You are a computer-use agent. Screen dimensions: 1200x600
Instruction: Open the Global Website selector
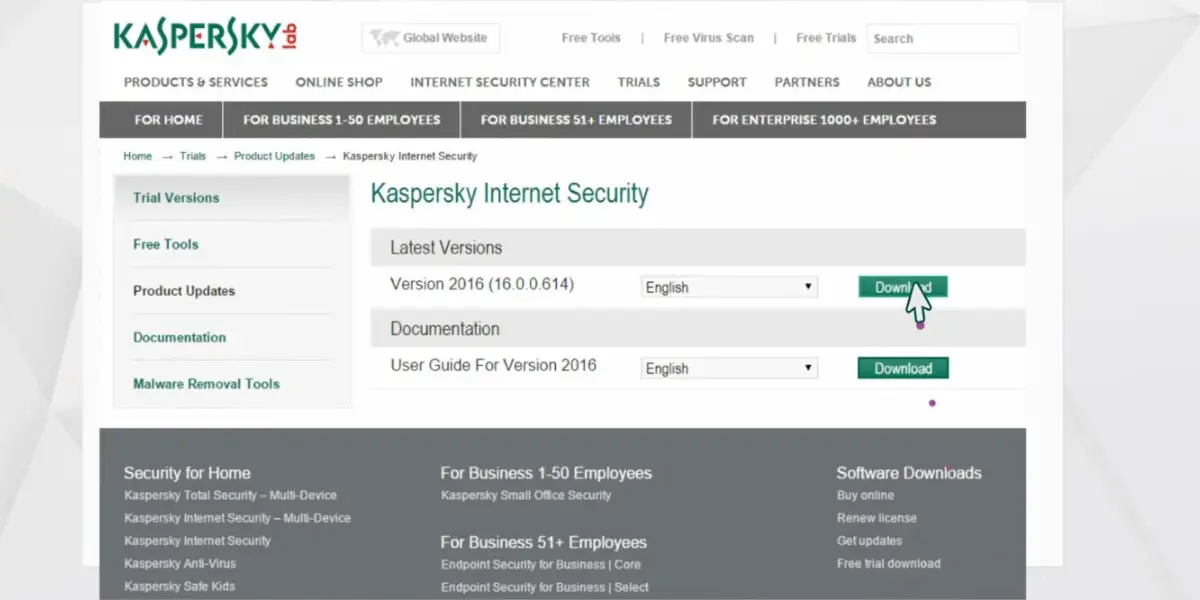[431, 38]
